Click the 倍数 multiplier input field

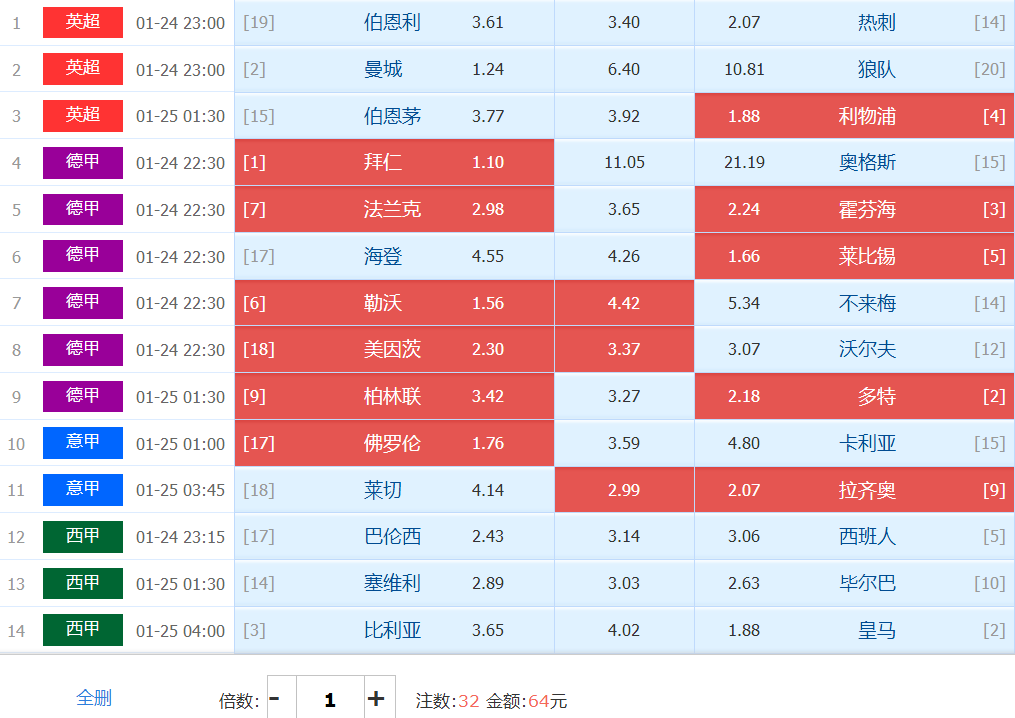(329, 699)
